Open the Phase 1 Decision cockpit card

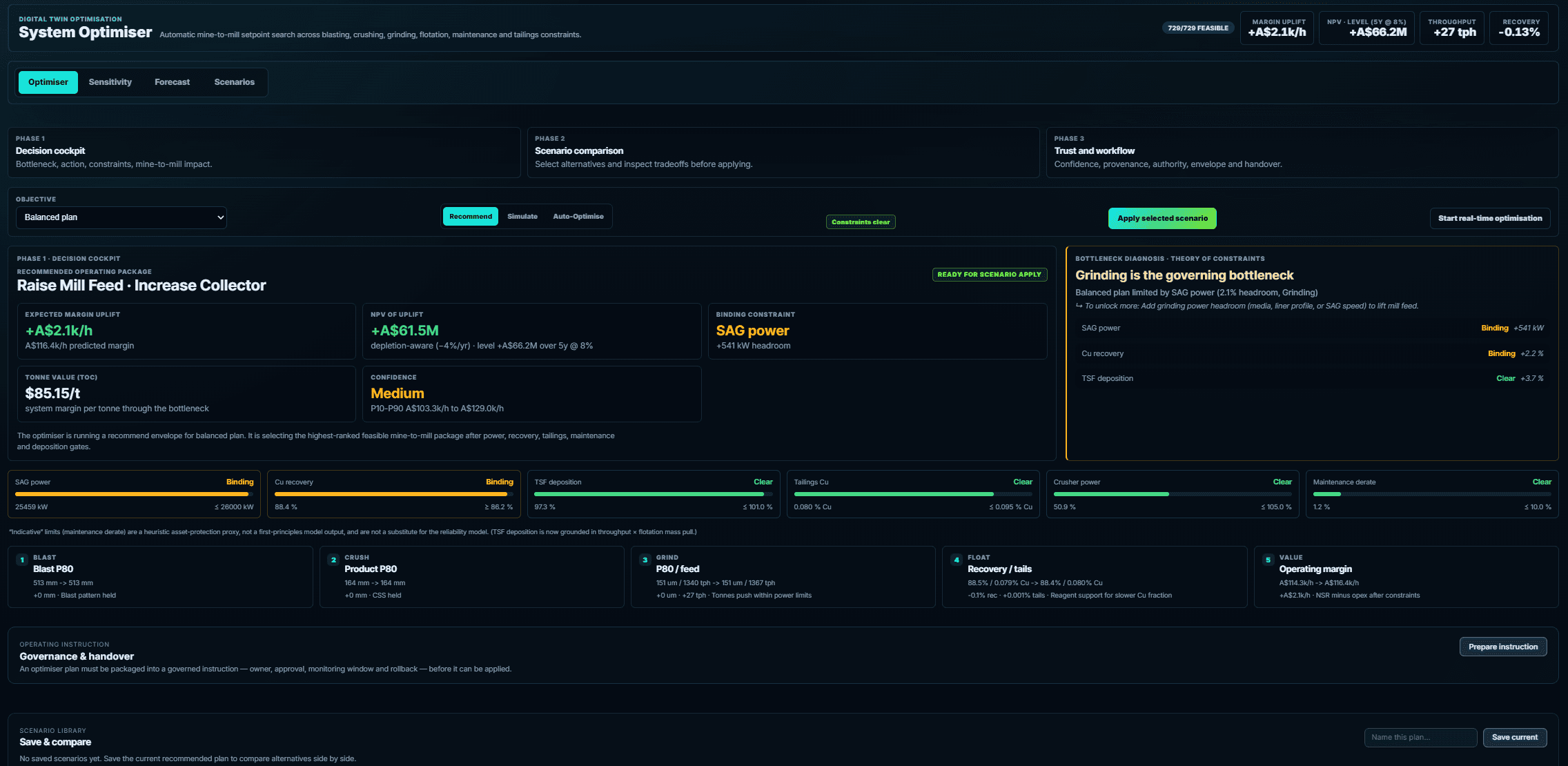(x=264, y=153)
